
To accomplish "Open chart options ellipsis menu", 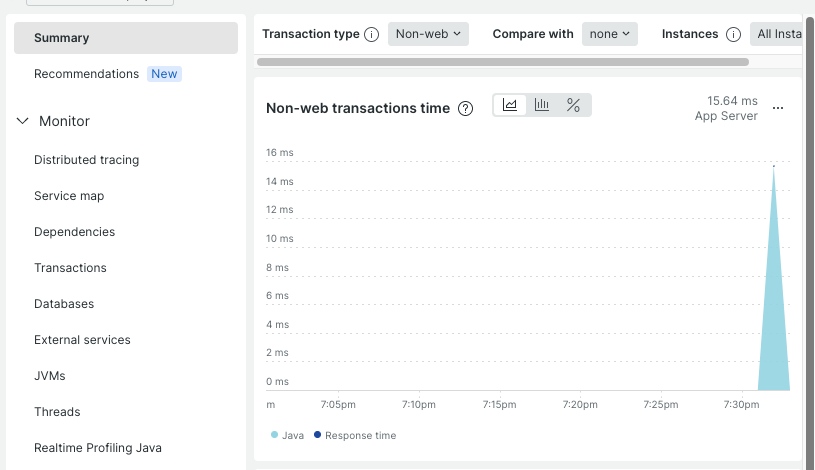I will tap(778, 108).
